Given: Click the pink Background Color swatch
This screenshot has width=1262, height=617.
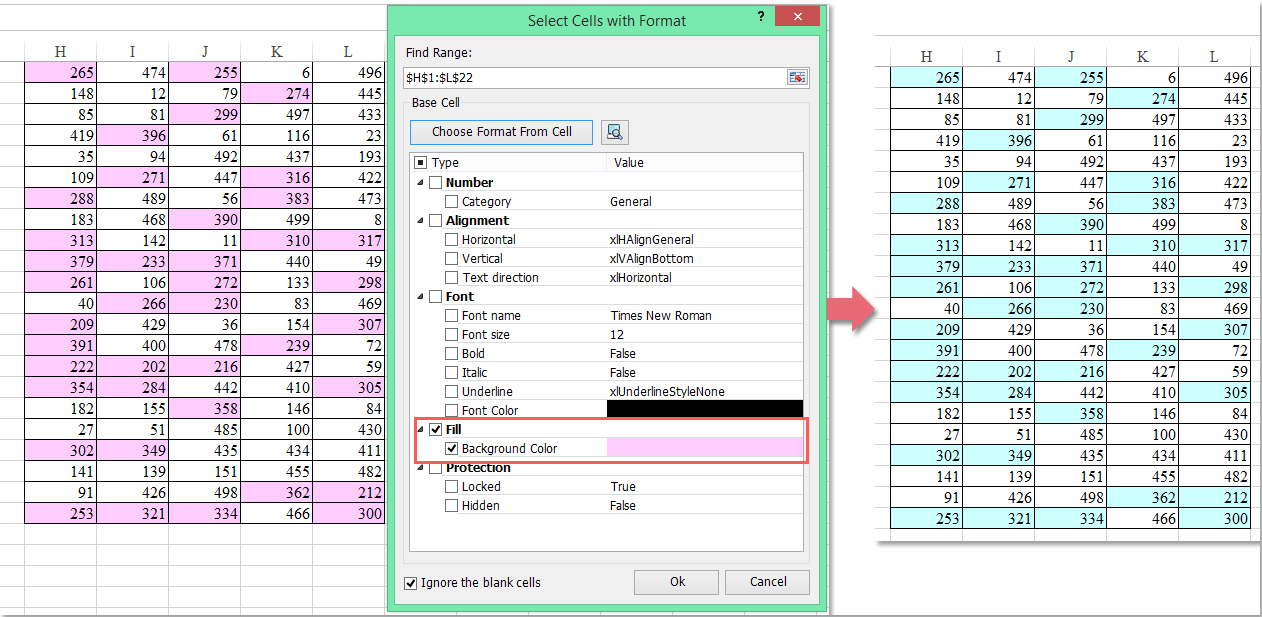Looking at the screenshot, I should coord(703,448).
